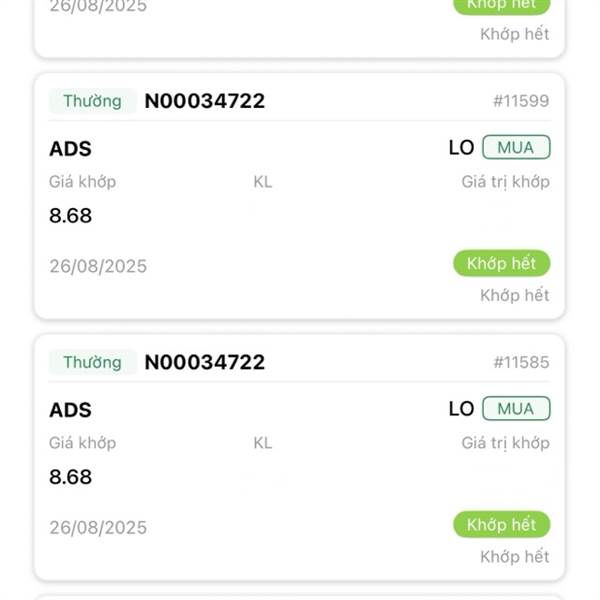Click the date 26/08/2025 in order #11599
Viewport: 600px width, 600px height.
tap(98, 266)
